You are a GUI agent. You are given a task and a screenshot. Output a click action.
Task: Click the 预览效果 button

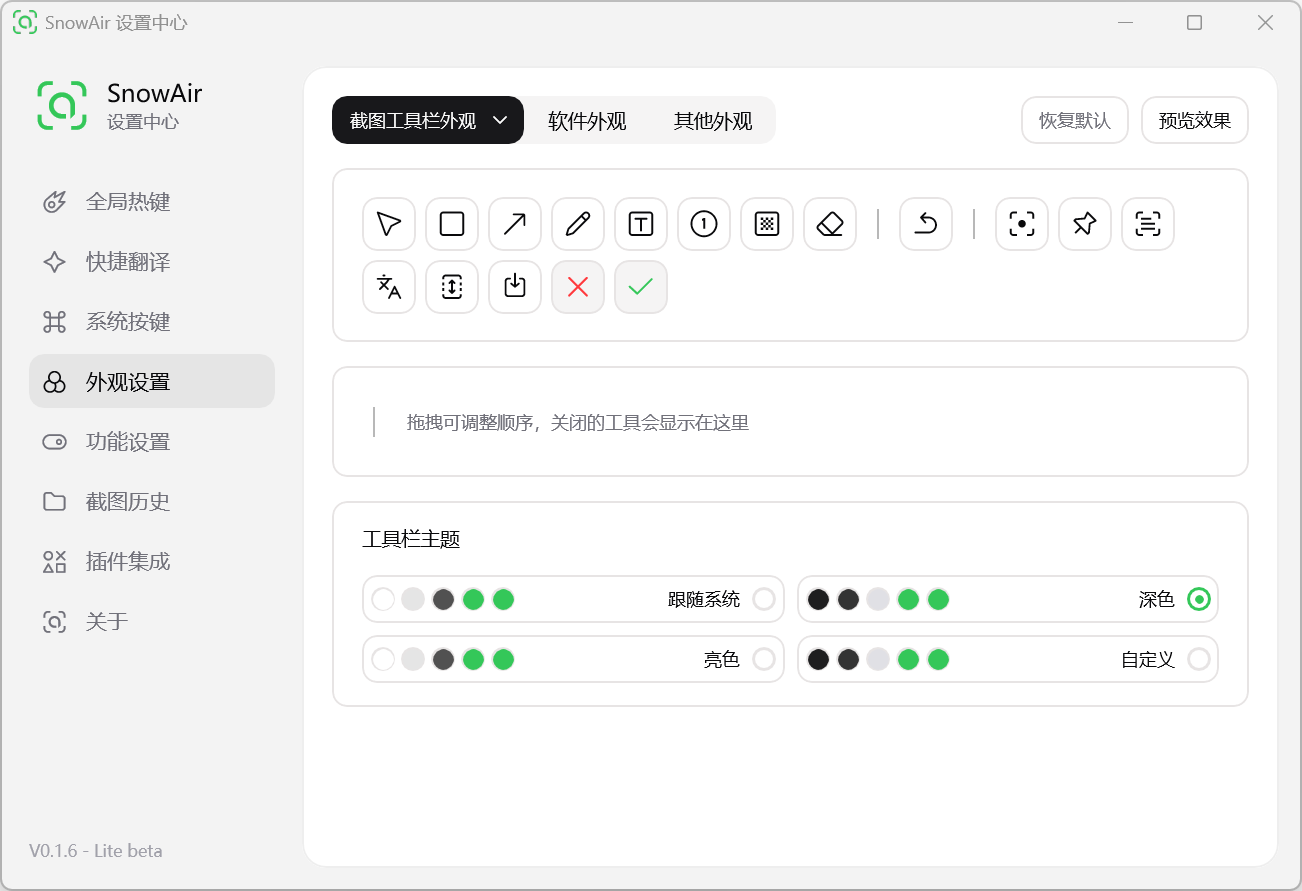(1195, 120)
